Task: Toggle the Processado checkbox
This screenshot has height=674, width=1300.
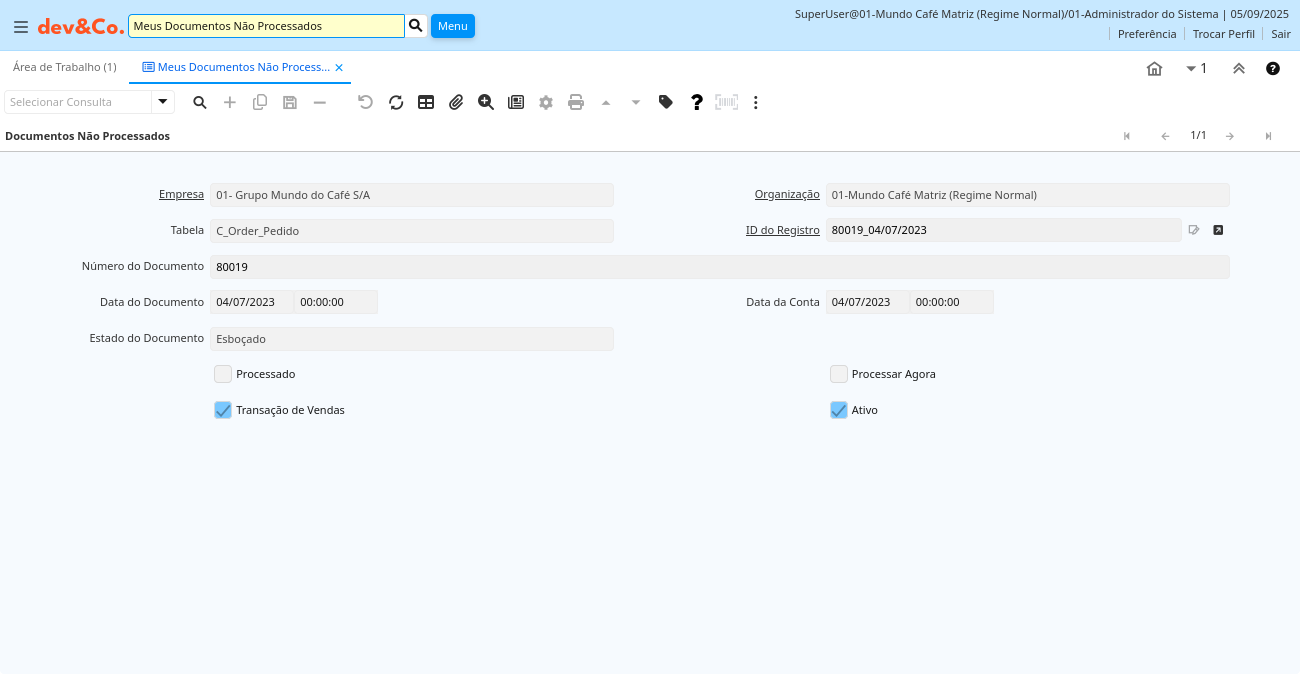Action: (x=223, y=374)
